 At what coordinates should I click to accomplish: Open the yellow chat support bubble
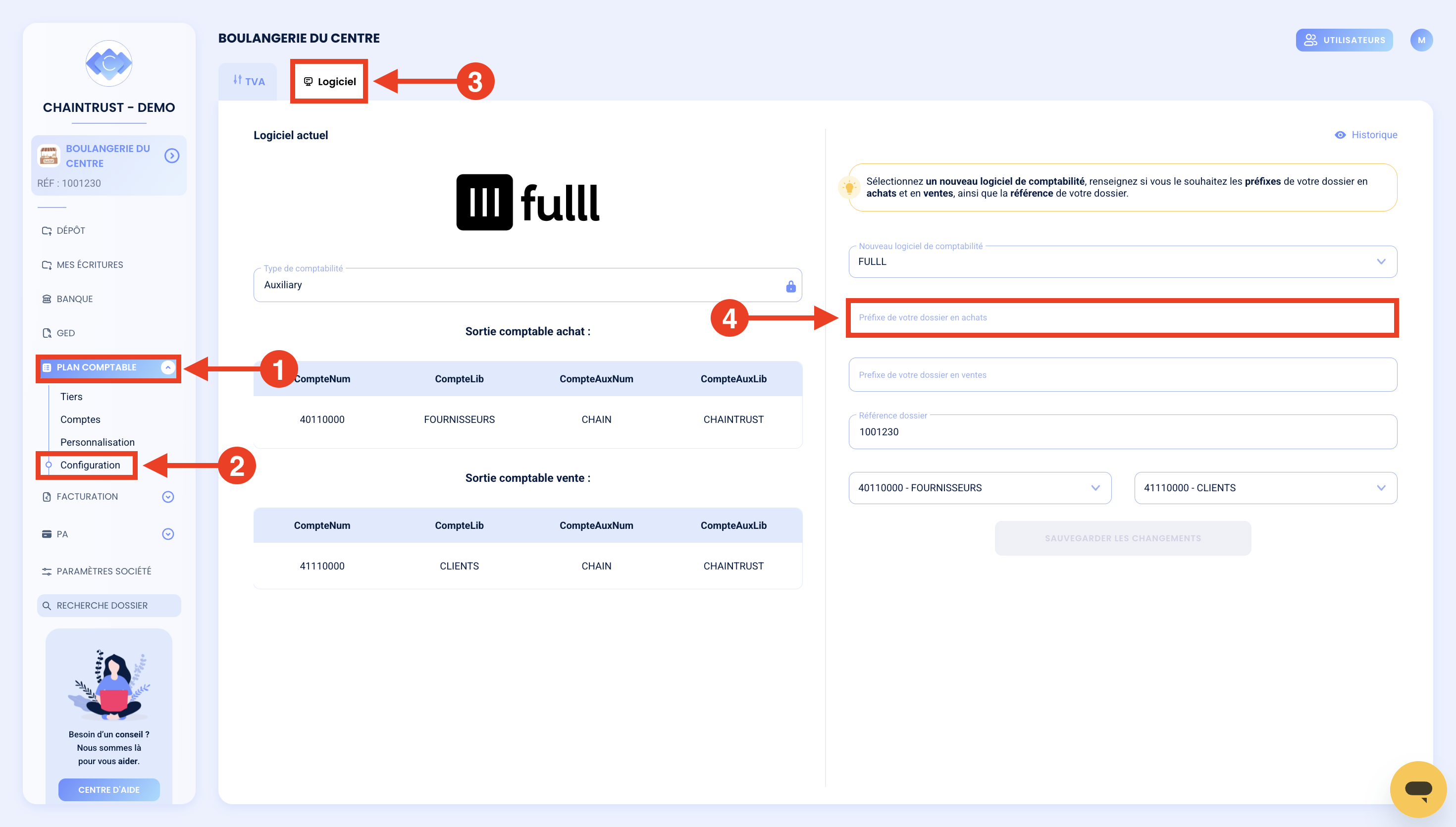(x=1418, y=789)
